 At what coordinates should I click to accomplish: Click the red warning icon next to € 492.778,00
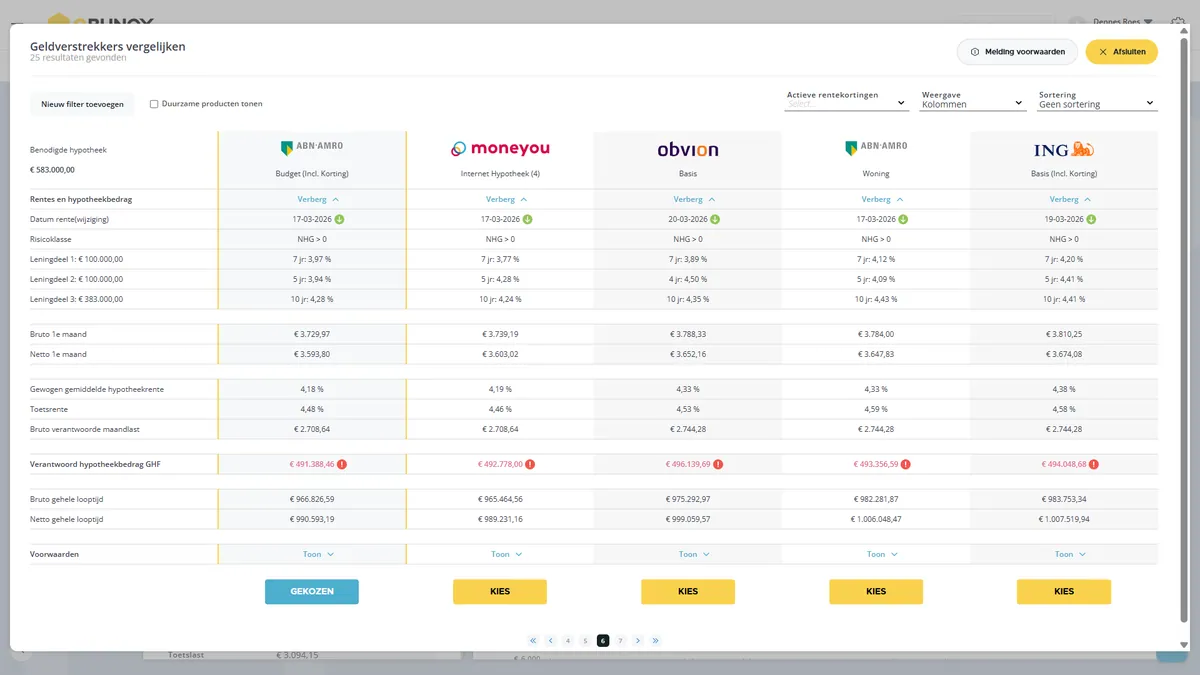pos(530,464)
